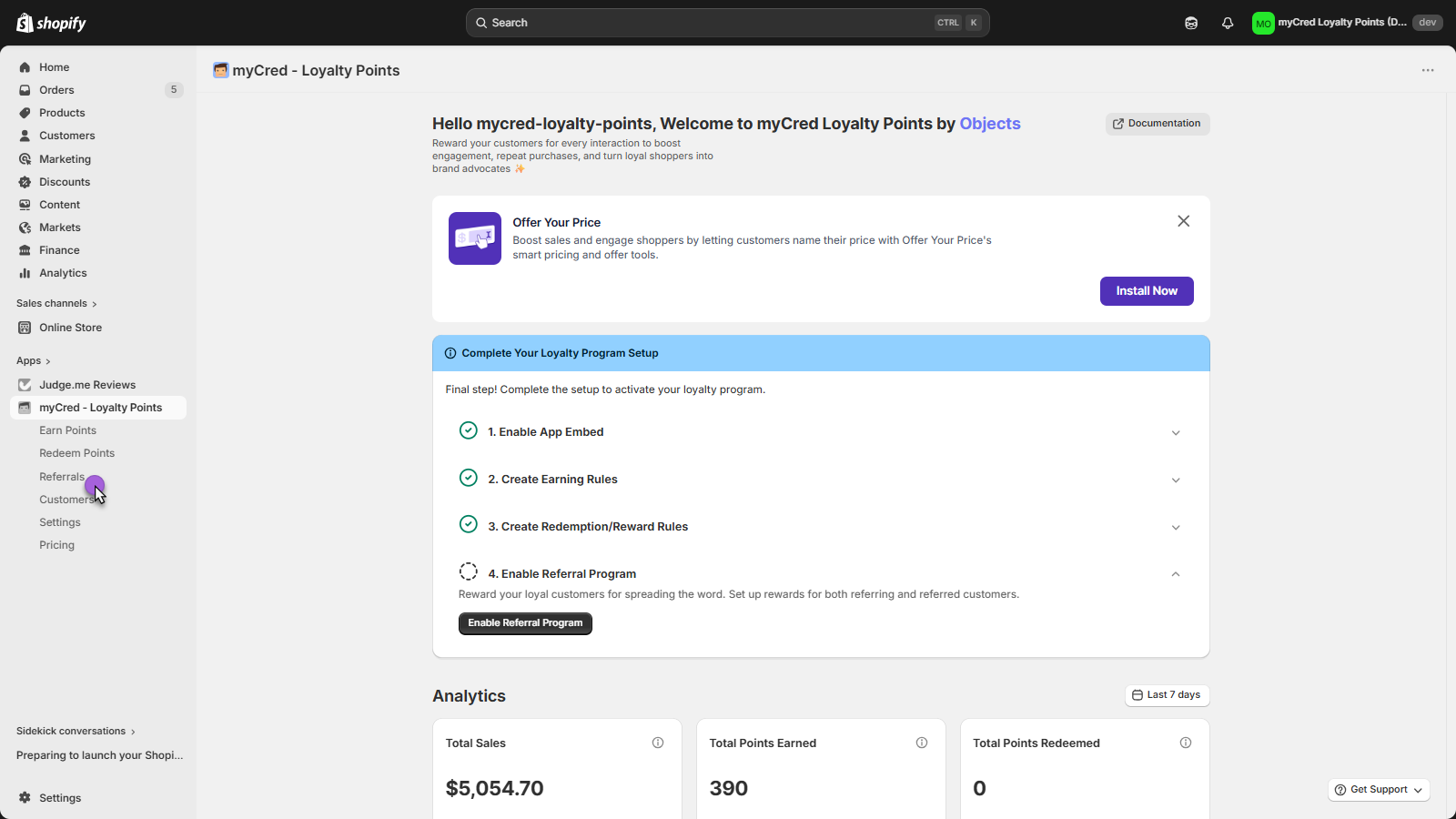Click the unfinished Enable Referral Program circle
The height and width of the screenshot is (819, 1456).
click(x=469, y=571)
